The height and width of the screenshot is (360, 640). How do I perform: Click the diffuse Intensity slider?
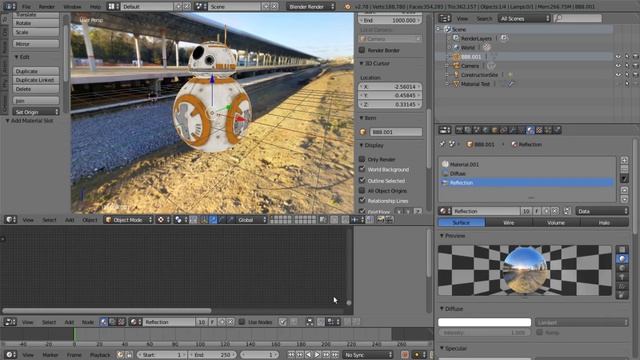484,333
